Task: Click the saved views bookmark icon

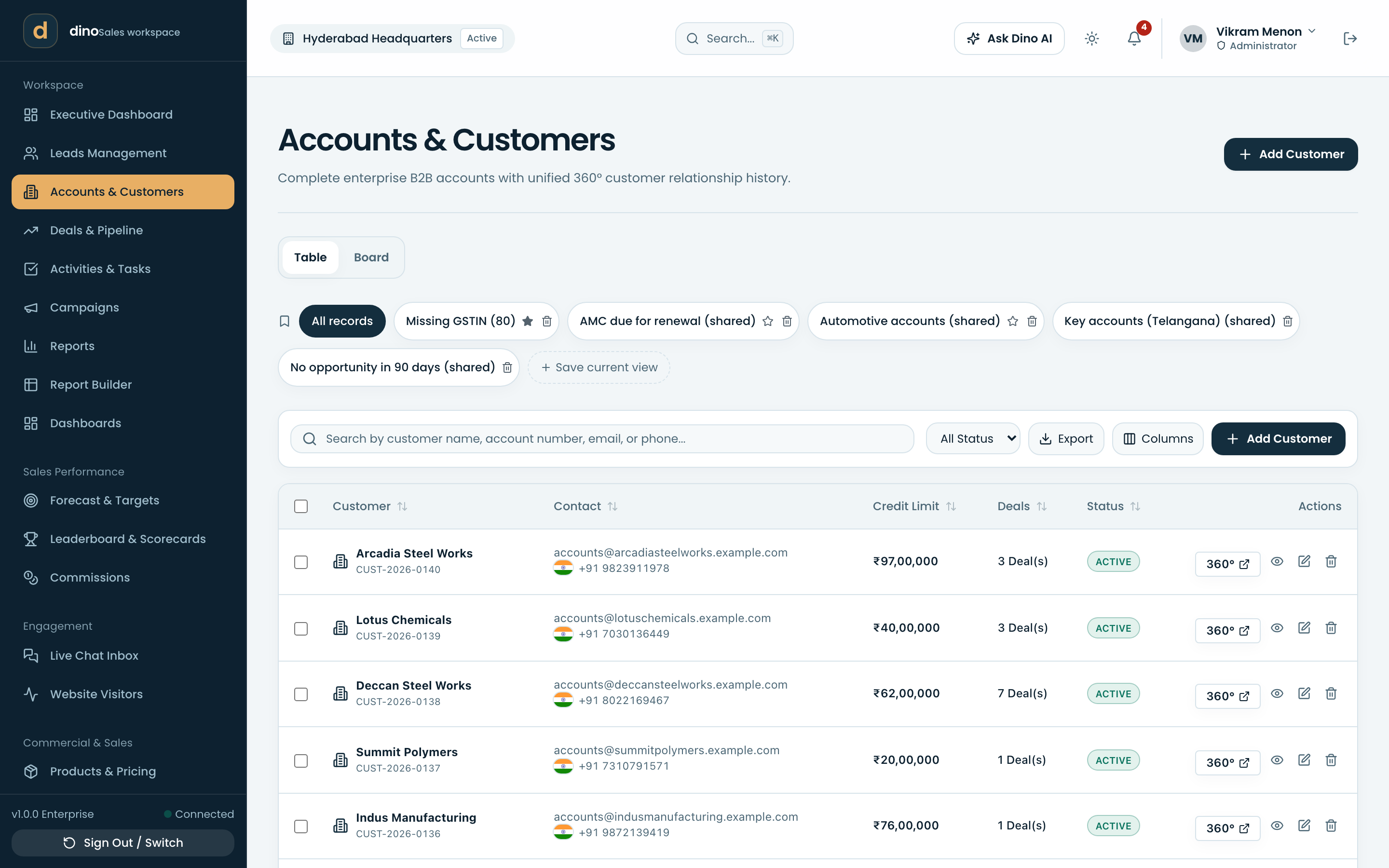Action: click(284, 321)
